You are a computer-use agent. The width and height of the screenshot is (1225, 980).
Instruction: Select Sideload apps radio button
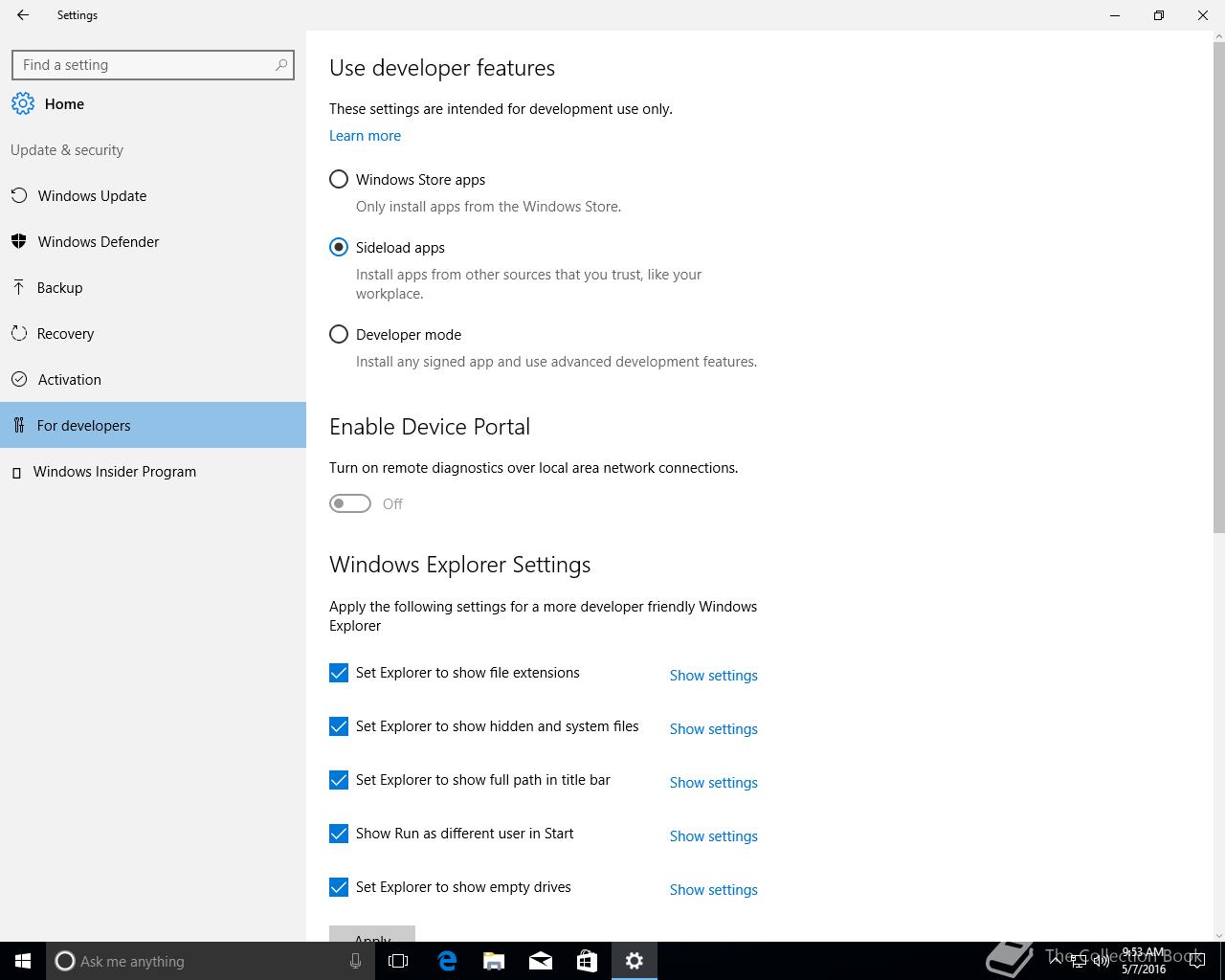339,247
